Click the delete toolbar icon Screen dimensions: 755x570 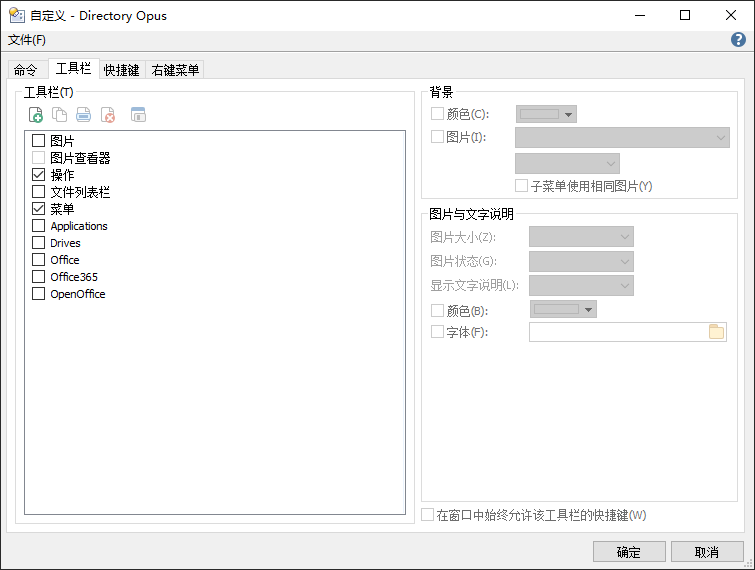pyautogui.click(x=108, y=115)
